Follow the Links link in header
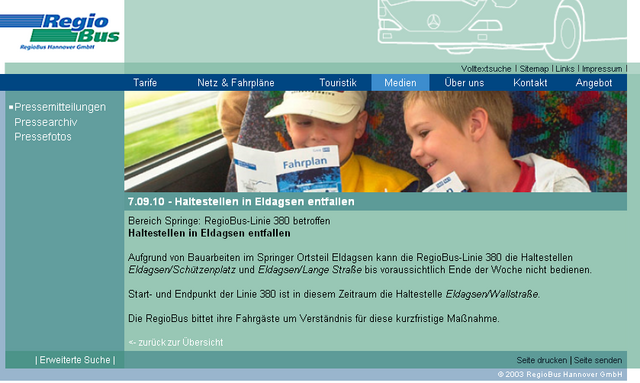 (x=564, y=69)
